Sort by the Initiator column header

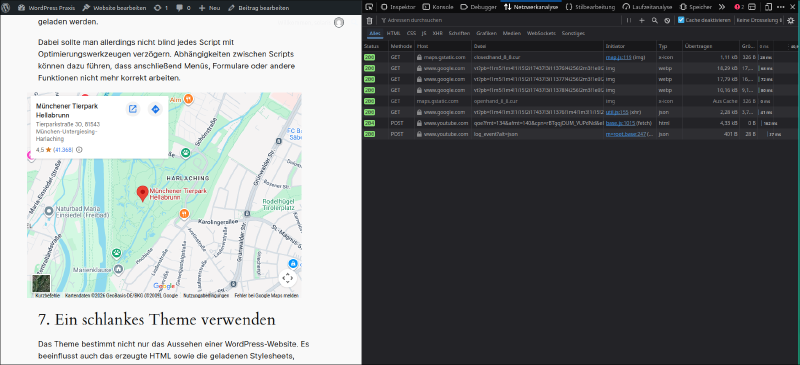pyautogui.click(x=630, y=46)
